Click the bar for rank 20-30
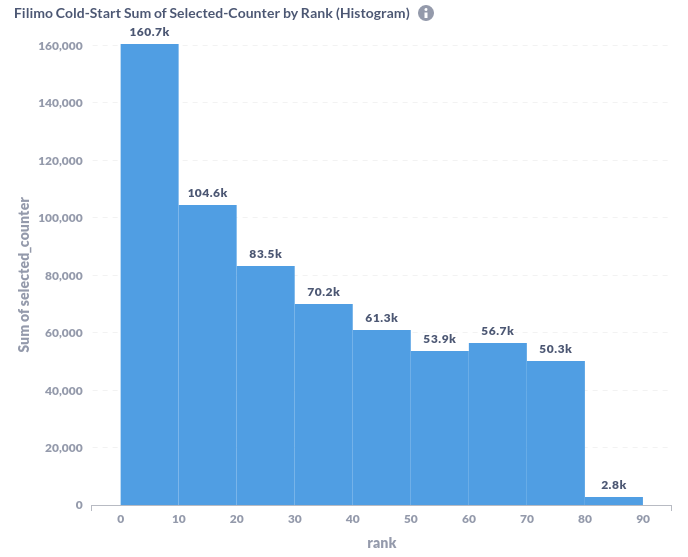This screenshot has width=688, height=557. (x=266, y=385)
